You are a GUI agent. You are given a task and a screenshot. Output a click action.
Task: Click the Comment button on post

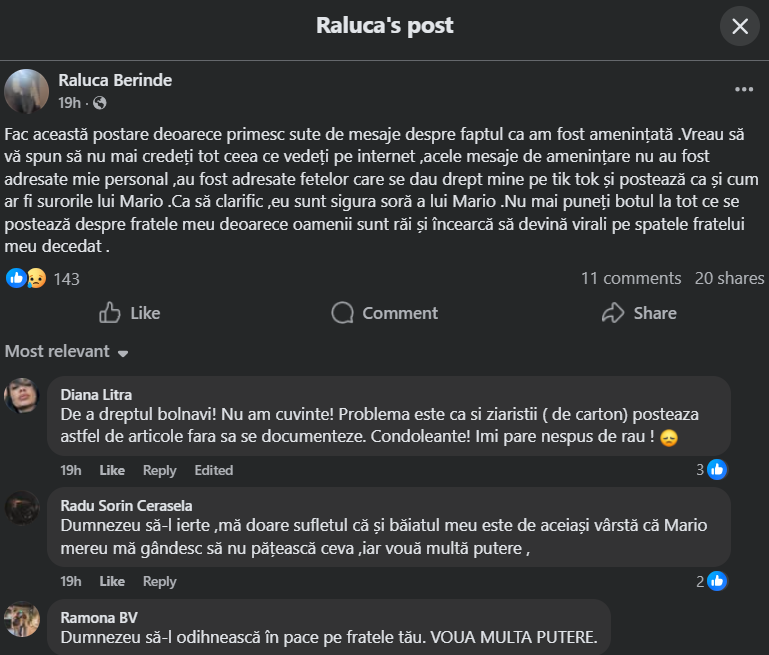point(385,313)
